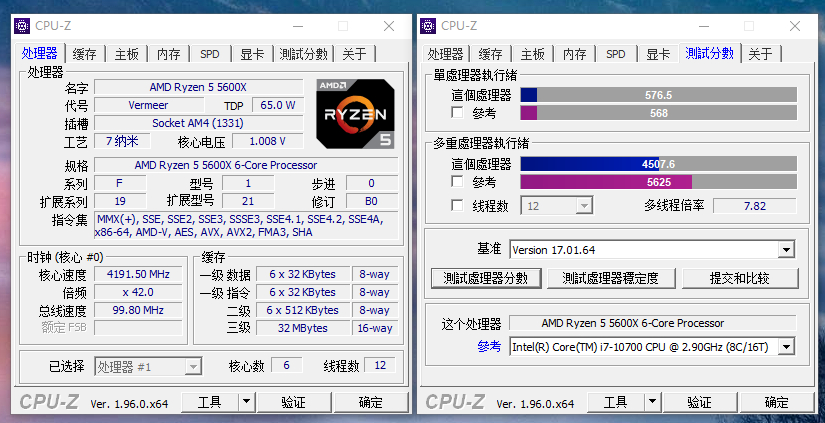Click multi-thread score bar showing 4507.6
The image size is (825, 423).
coord(659,164)
